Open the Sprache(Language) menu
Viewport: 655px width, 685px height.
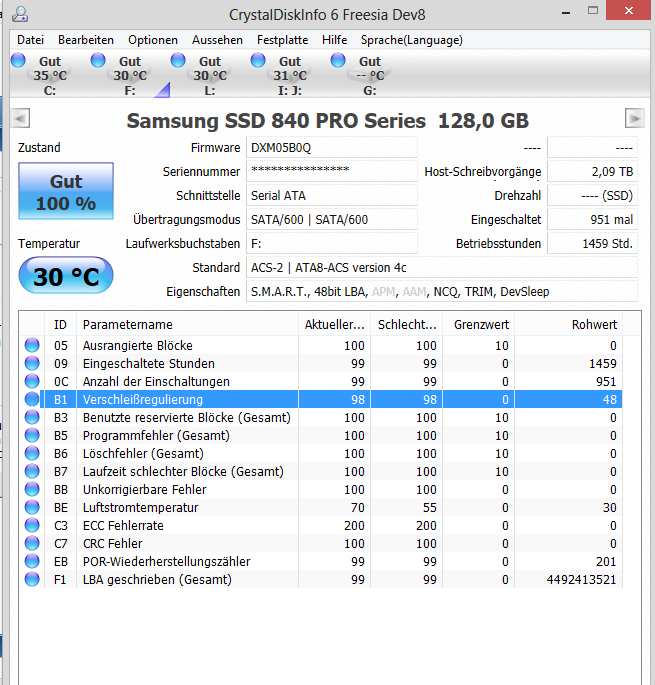(x=412, y=40)
